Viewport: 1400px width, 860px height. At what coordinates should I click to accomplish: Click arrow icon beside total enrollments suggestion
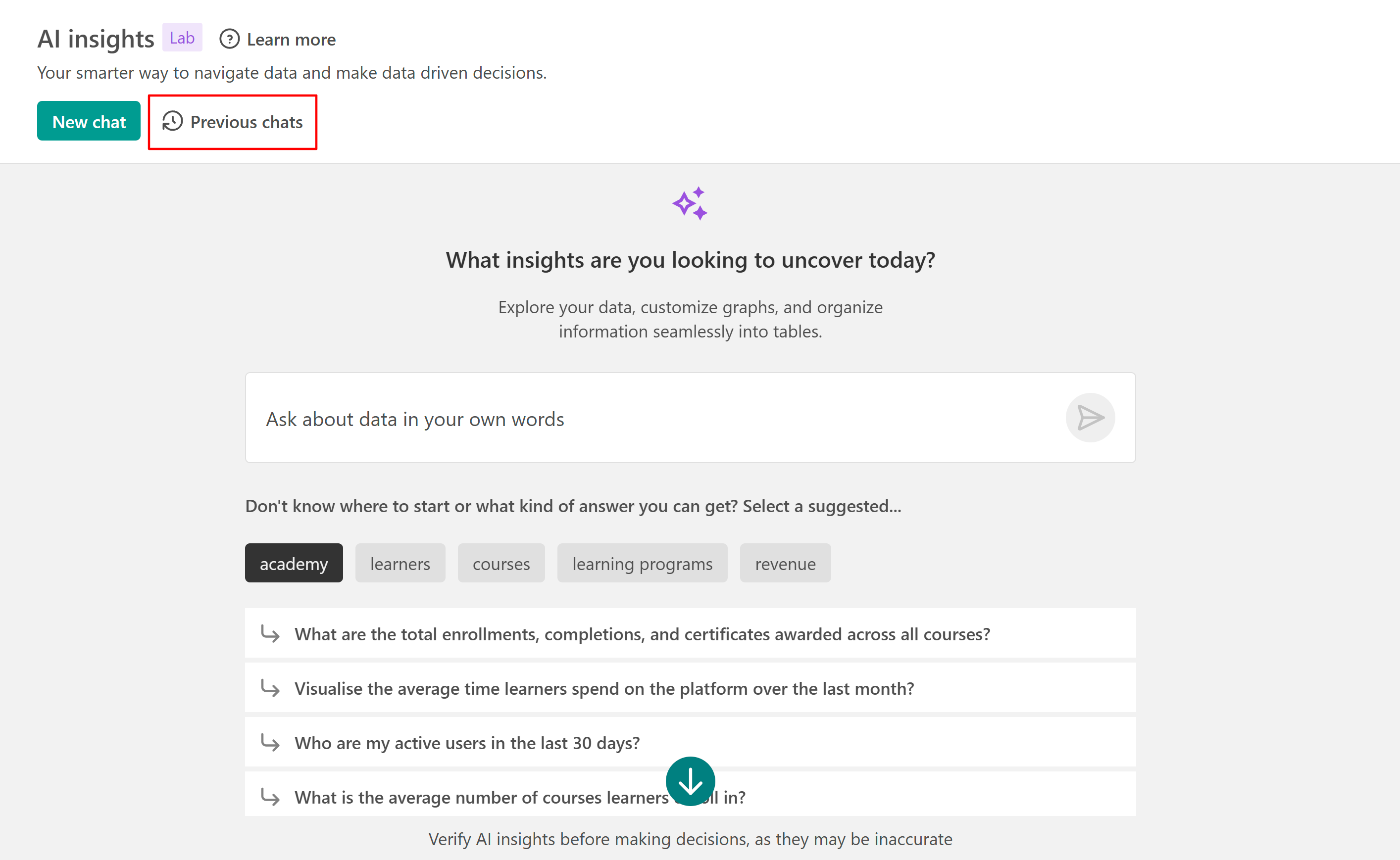tap(270, 634)
